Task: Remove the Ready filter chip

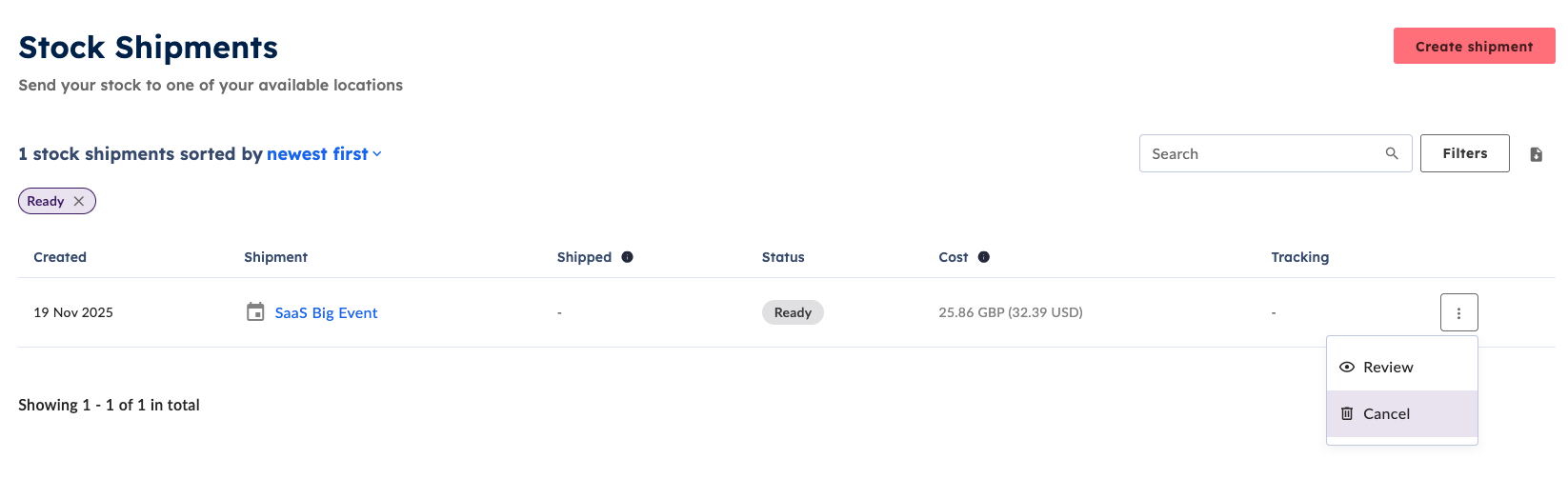Action: [x=79, y=201]
